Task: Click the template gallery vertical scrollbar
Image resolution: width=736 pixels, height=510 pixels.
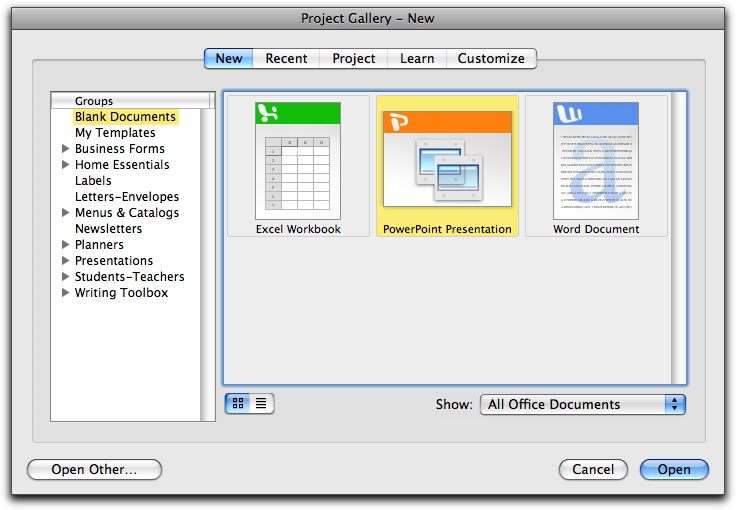Action: click(x=678, y=238)
